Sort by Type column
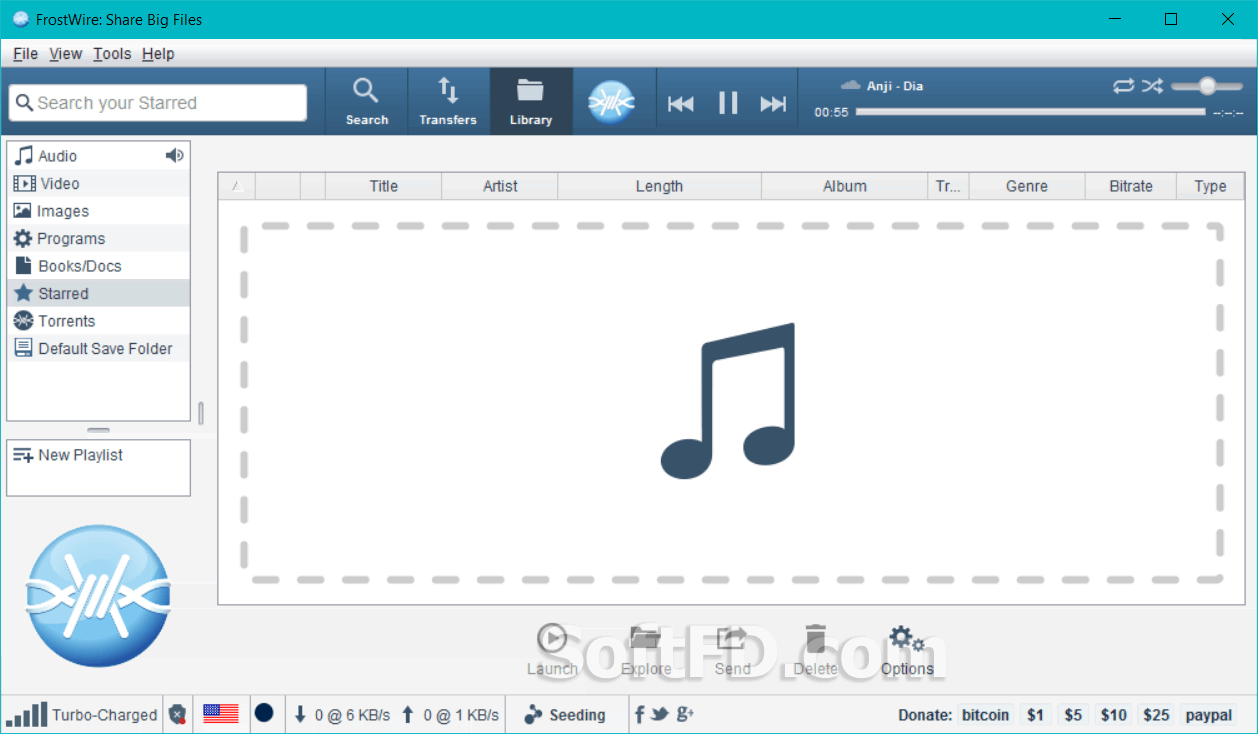This screenshot has height=734, width=1258. pos(1210,186)
